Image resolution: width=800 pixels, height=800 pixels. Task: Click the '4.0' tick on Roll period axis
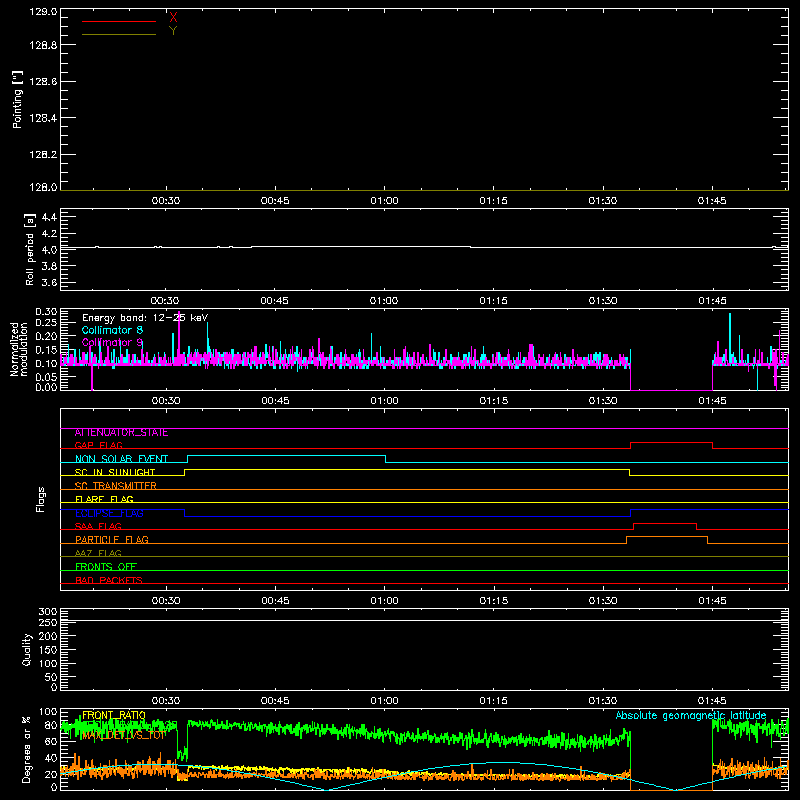tap(49, 250)
